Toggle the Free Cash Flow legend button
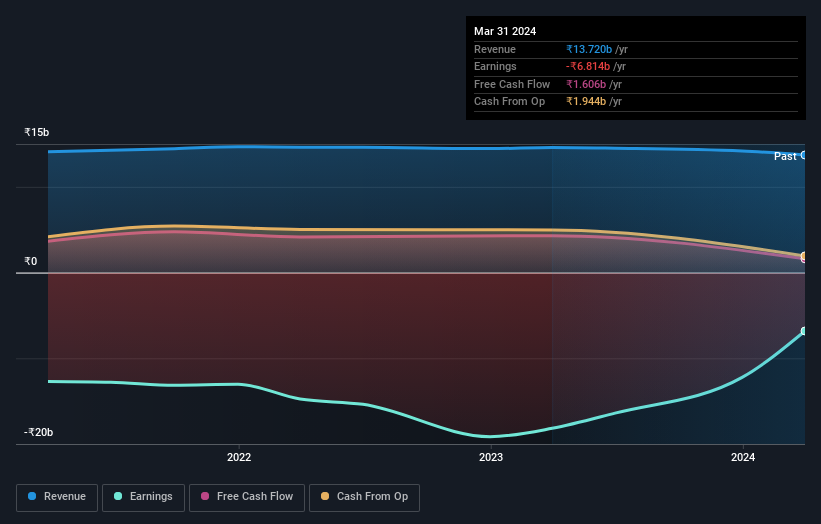This screenshot has height=524, width=821. click(x=247, y=497)
